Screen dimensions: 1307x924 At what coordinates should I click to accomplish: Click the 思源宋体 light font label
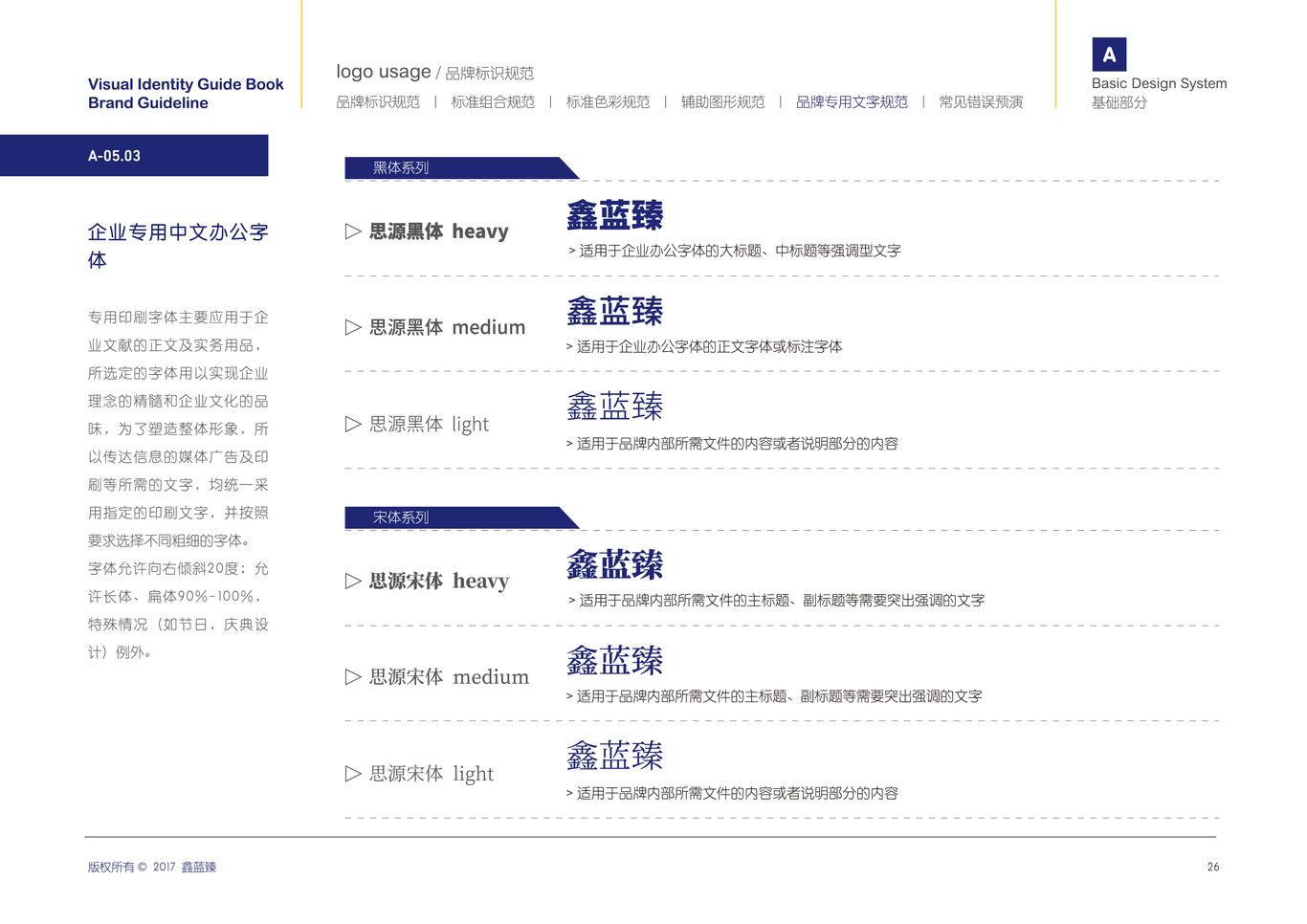click(432, 774)
